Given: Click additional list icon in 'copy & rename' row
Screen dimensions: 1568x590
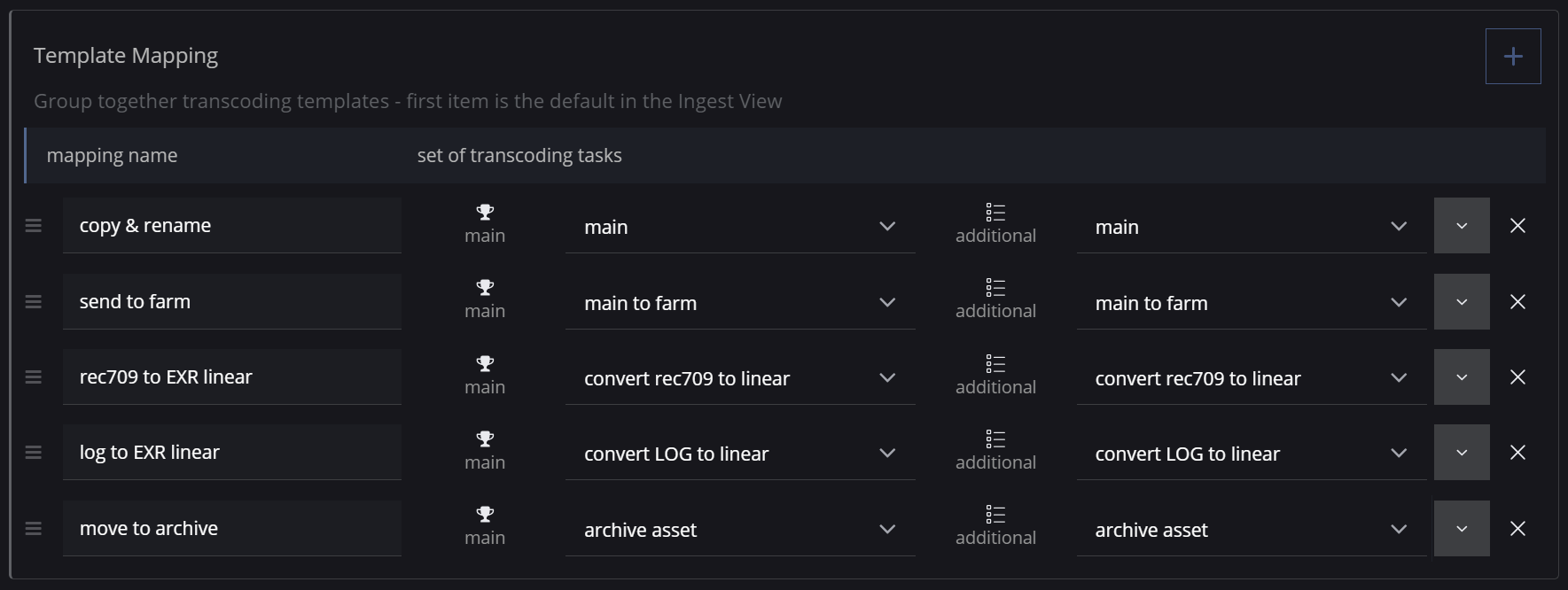Looking at the screenshot, I should click(995, 213).
